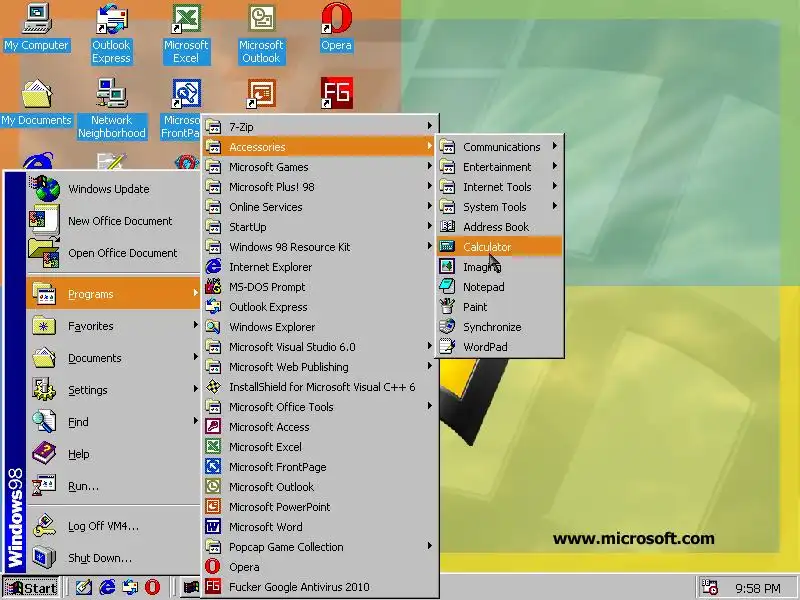
Task: Launch Microsoft PowerPoint from Programs
Action: (320, 506)
